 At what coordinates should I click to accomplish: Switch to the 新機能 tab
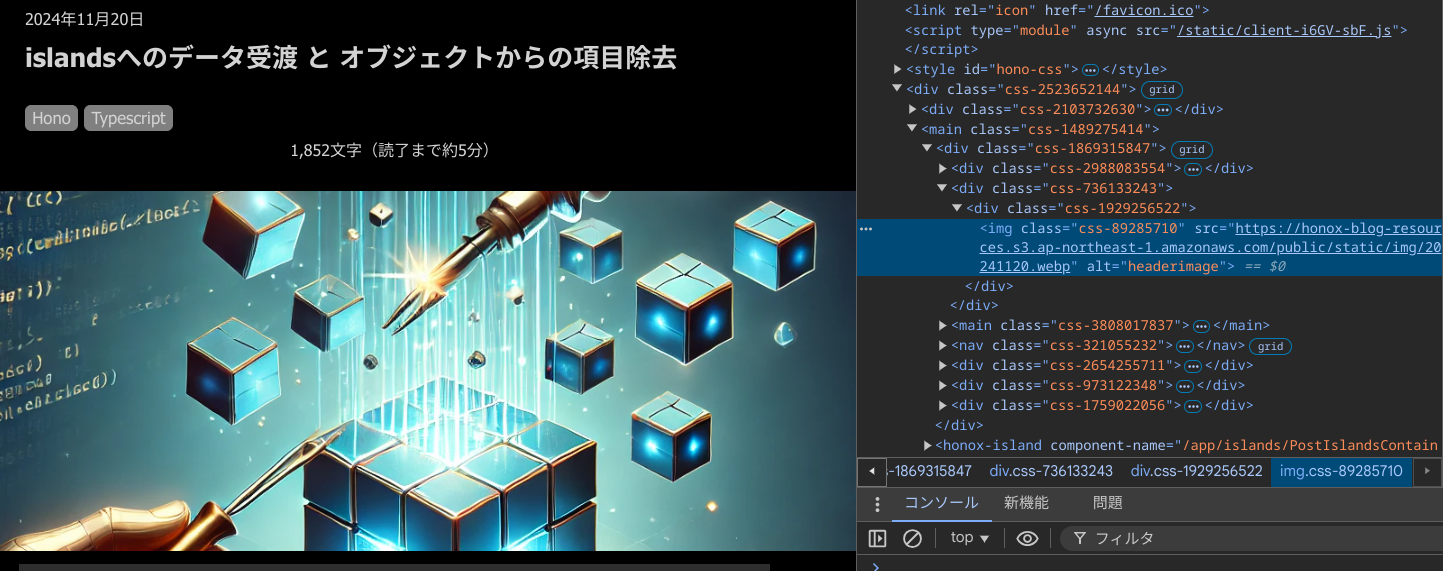(x=1027, y=503)
